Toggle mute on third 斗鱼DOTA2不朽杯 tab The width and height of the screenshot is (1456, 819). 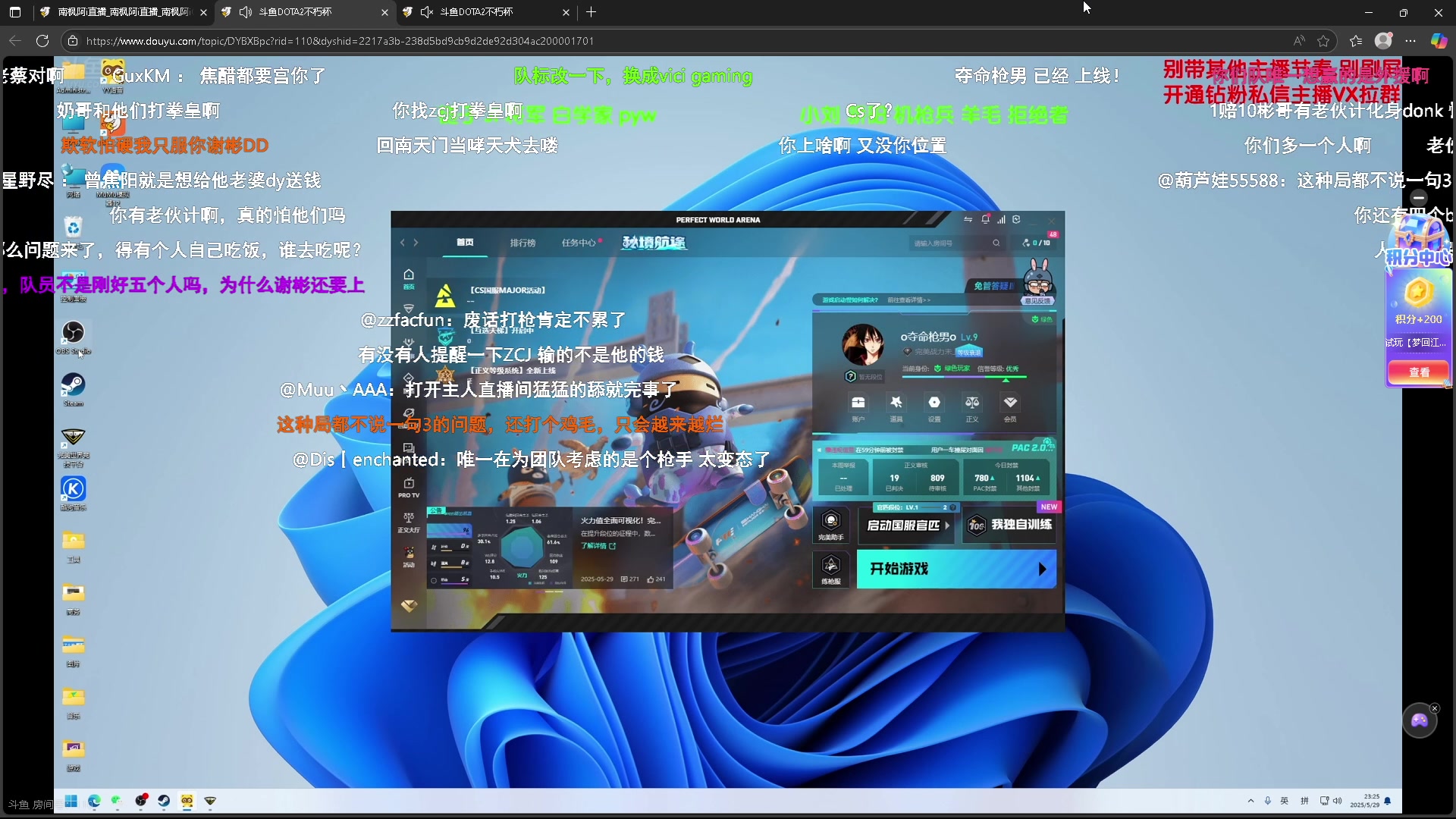[427, 12]
